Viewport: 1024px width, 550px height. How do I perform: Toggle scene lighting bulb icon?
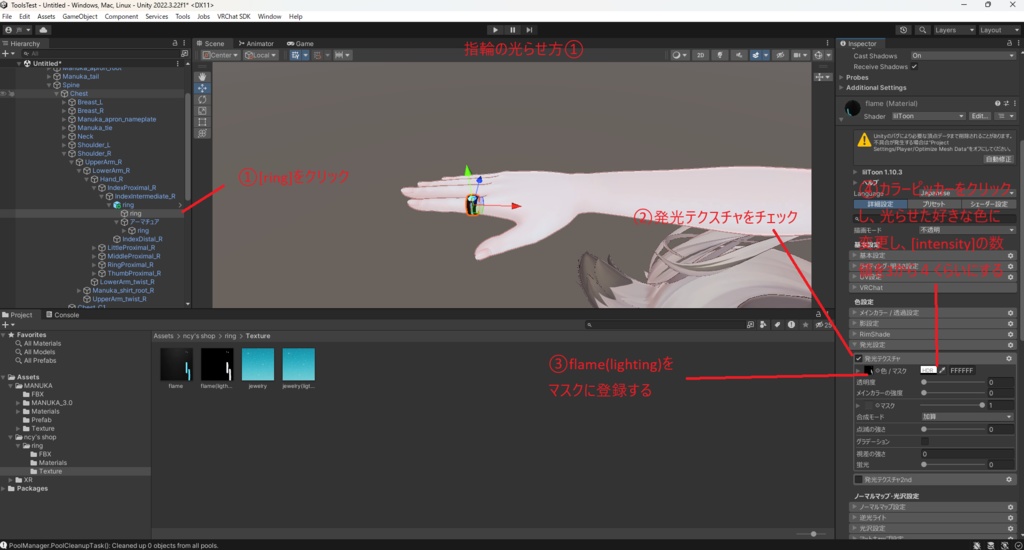(x=720, y=56)
